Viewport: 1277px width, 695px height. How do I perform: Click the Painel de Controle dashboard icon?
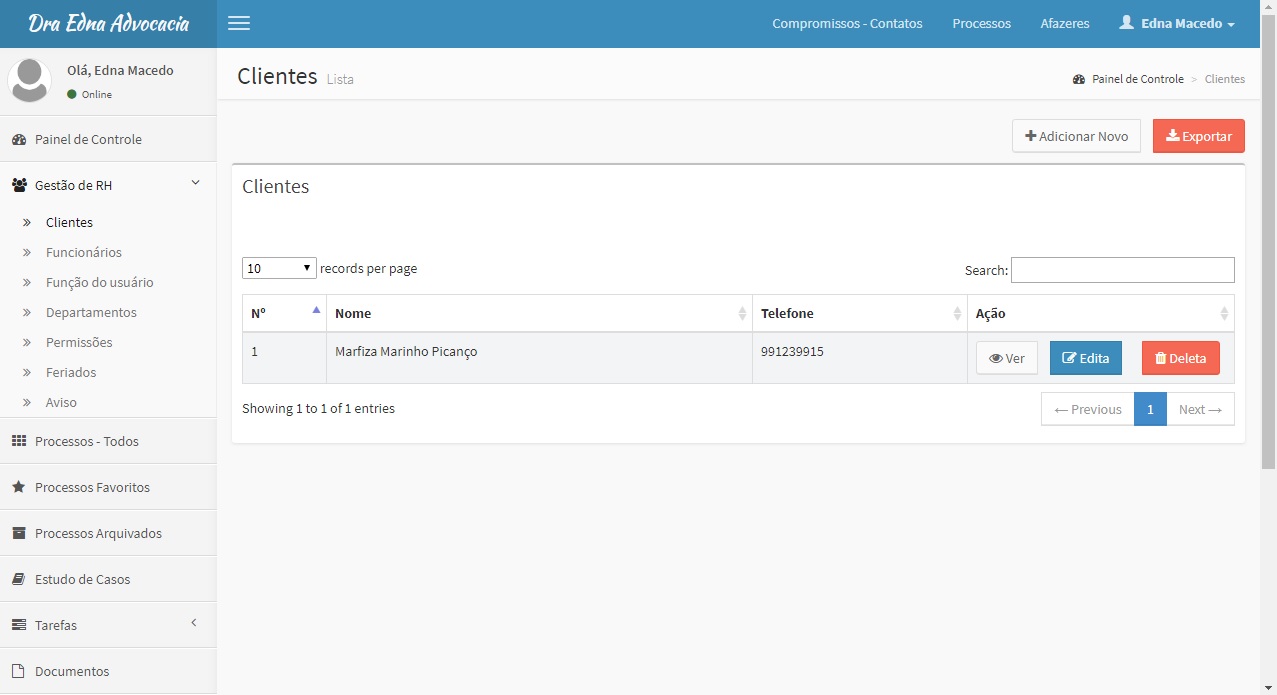[18, 140]
